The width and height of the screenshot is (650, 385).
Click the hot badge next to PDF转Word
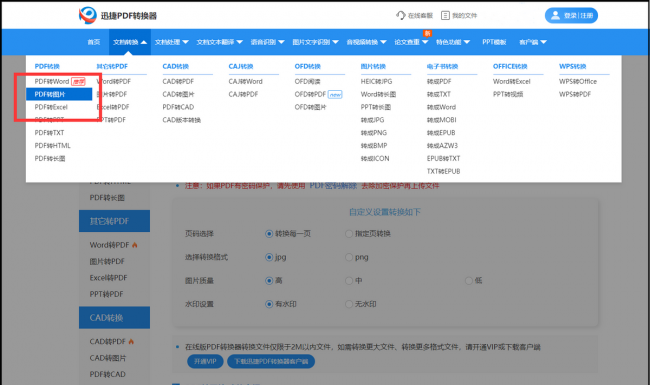coord(78,82)
